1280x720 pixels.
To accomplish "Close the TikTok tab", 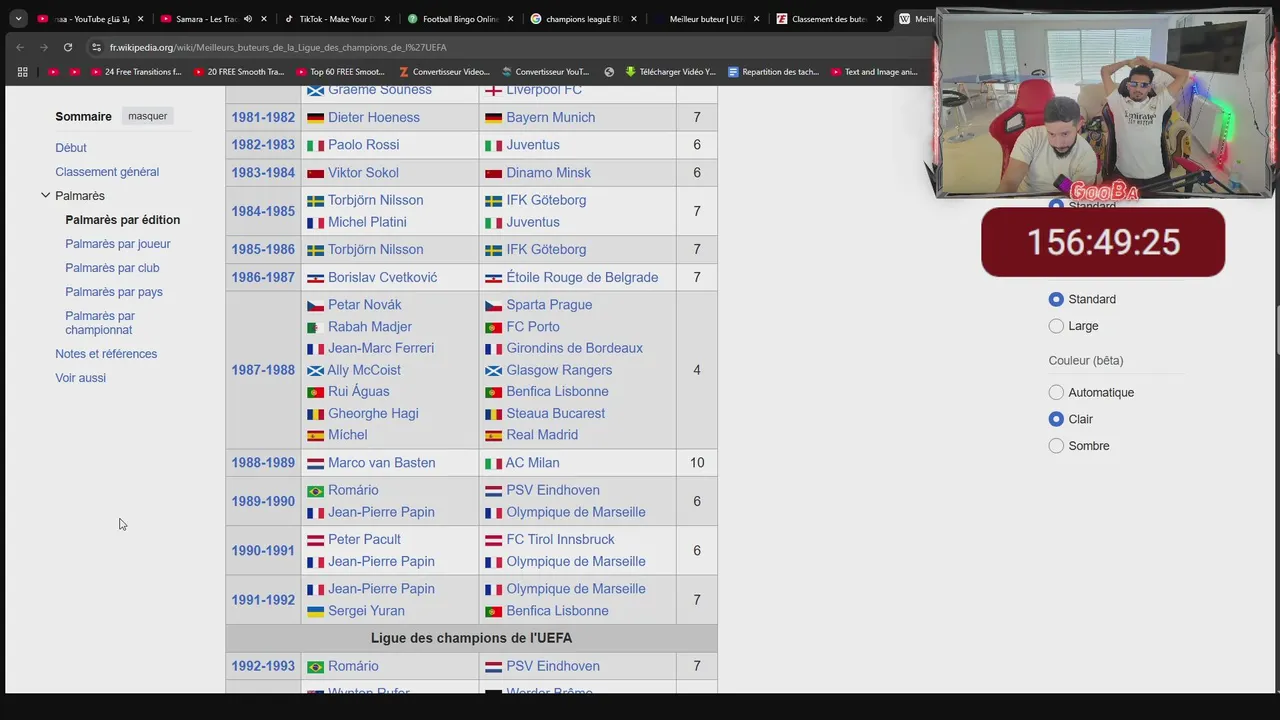I will (387, 18).
